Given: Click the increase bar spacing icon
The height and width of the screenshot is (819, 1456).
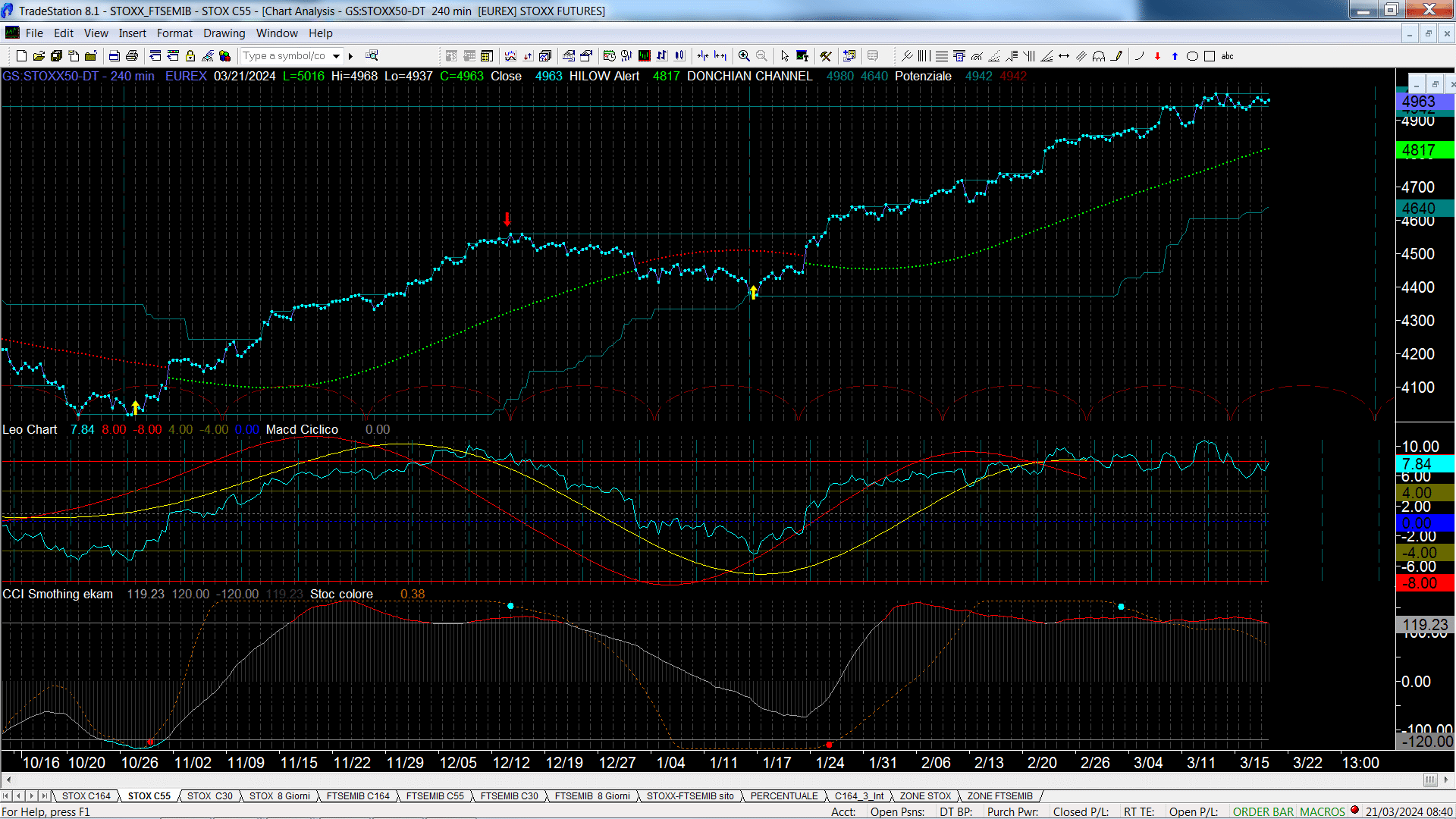Looking at the screenshot, I should click(720, 56).
